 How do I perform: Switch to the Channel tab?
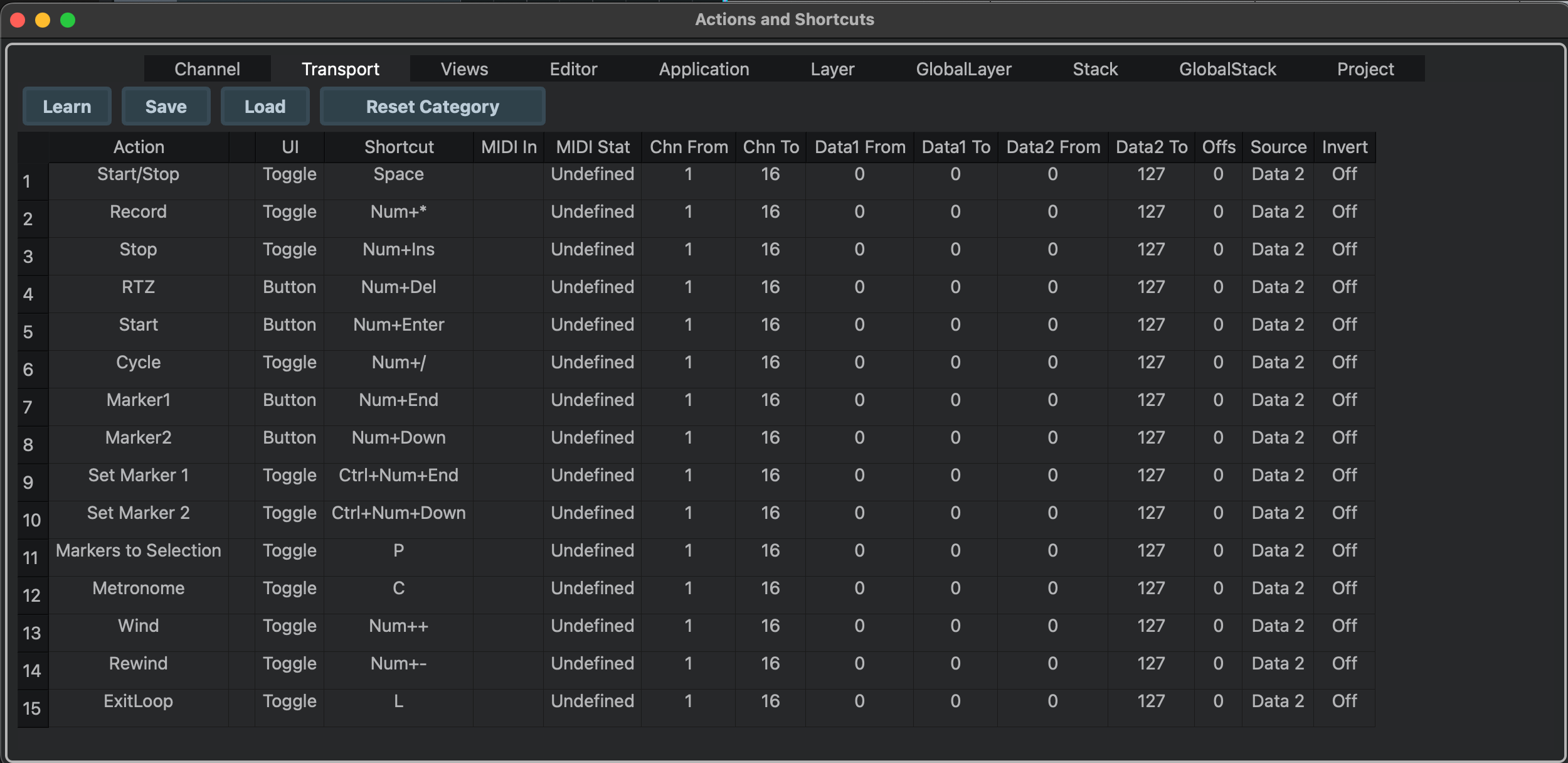207,69
